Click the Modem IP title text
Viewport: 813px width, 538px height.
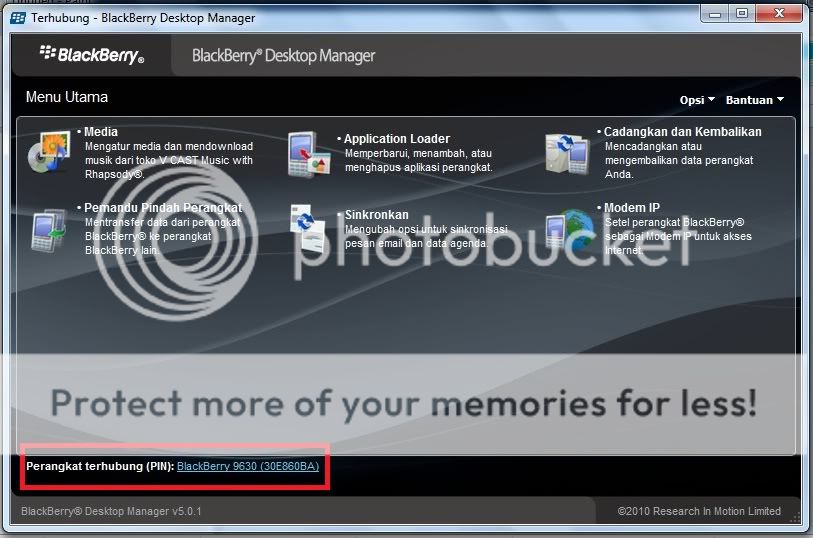coord(632,208)
